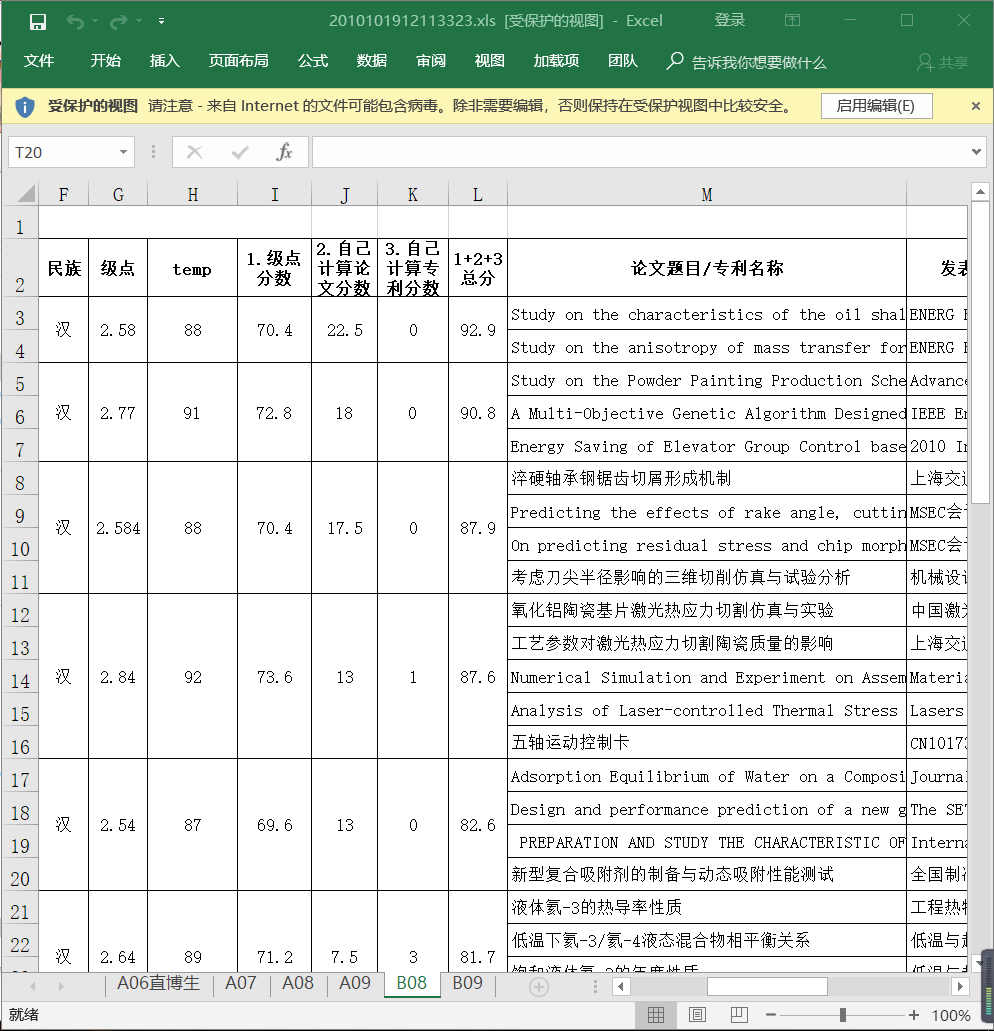
Task: Click the Insert Function fx icon
Action: point(284,153)
